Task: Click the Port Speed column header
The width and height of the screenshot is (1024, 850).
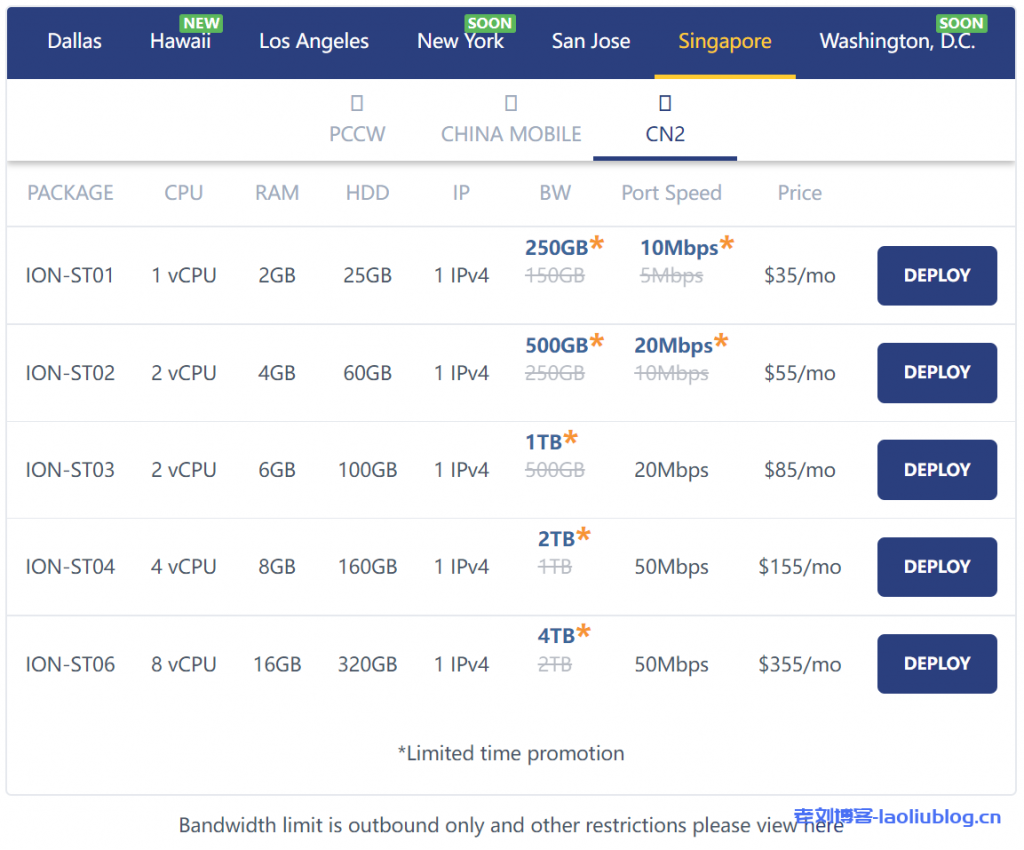Action: [x=671, y=193]
